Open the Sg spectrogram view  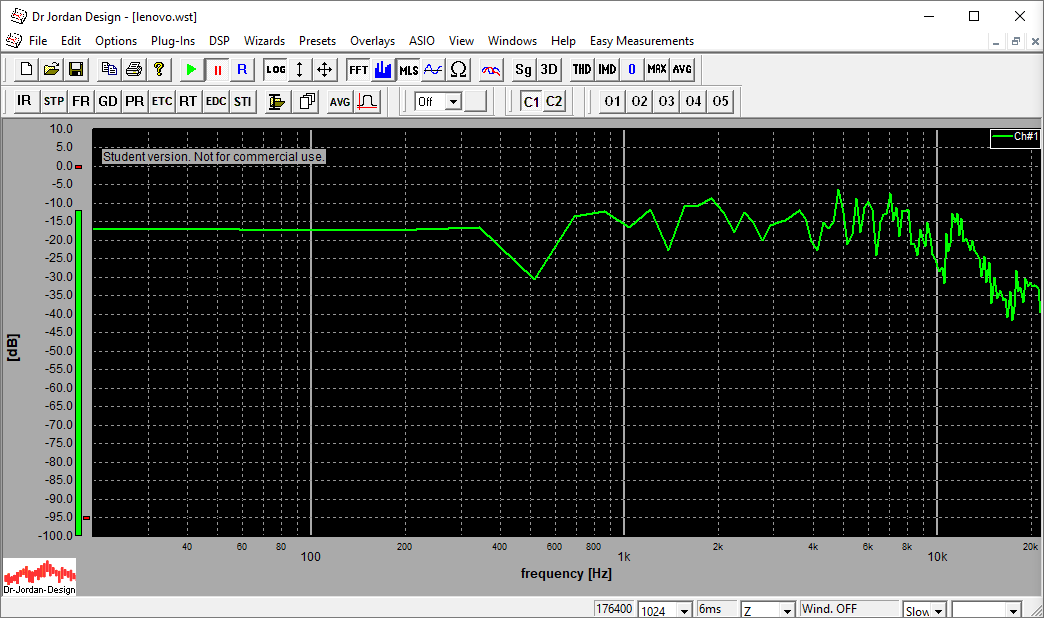[523, 69]
